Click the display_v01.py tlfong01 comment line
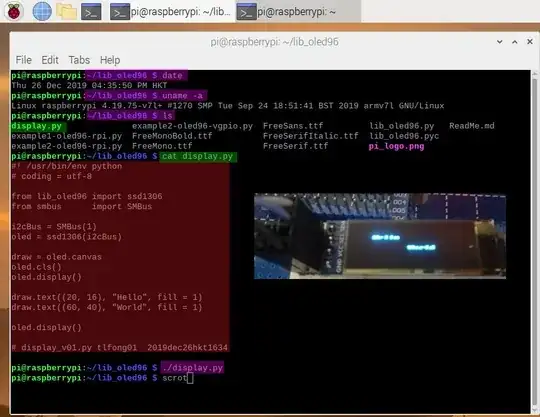The width and height of the screenshot is (540, 417). coord(119,348)
